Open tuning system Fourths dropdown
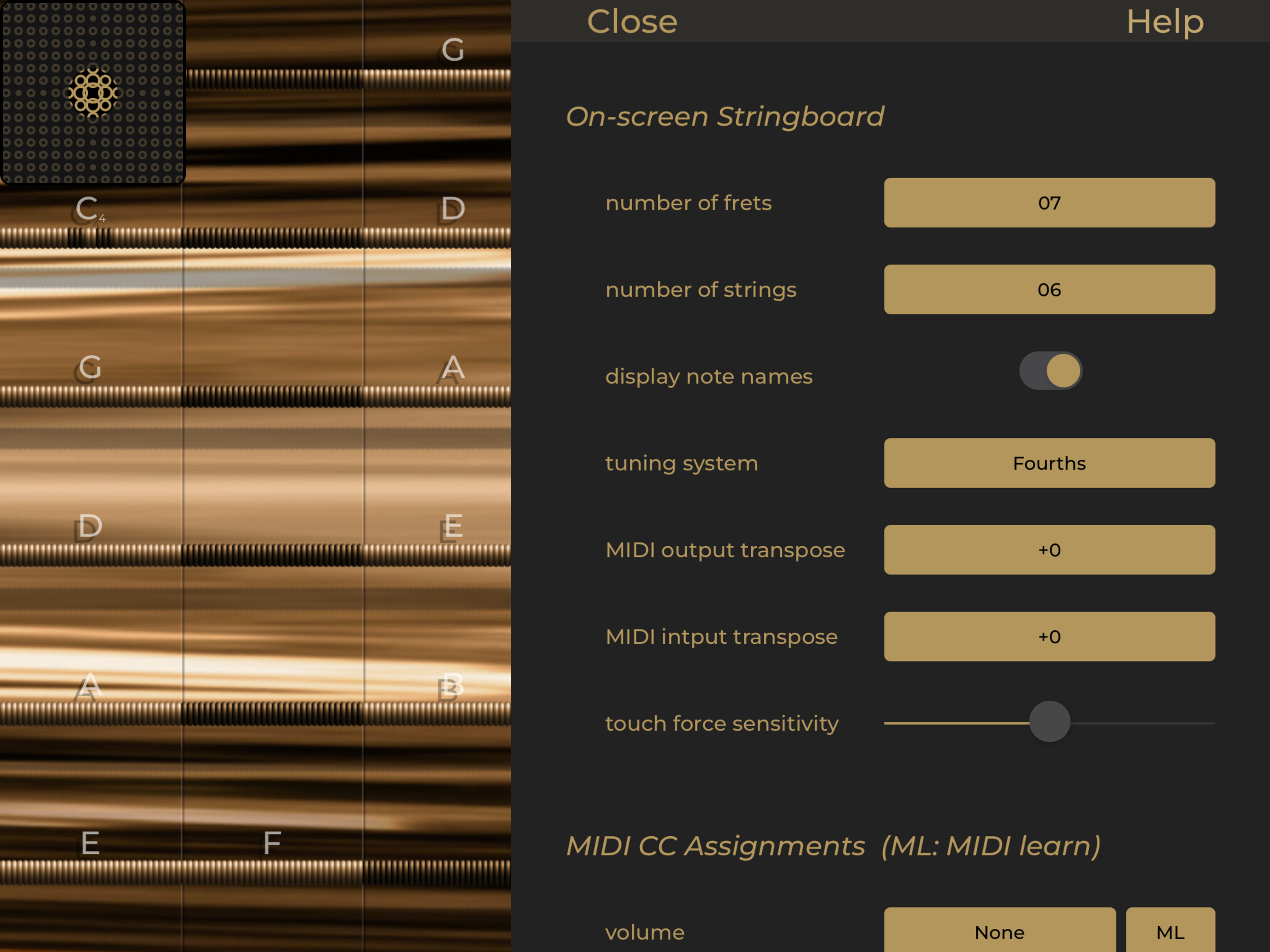1270x952 pixels. 1049,463
